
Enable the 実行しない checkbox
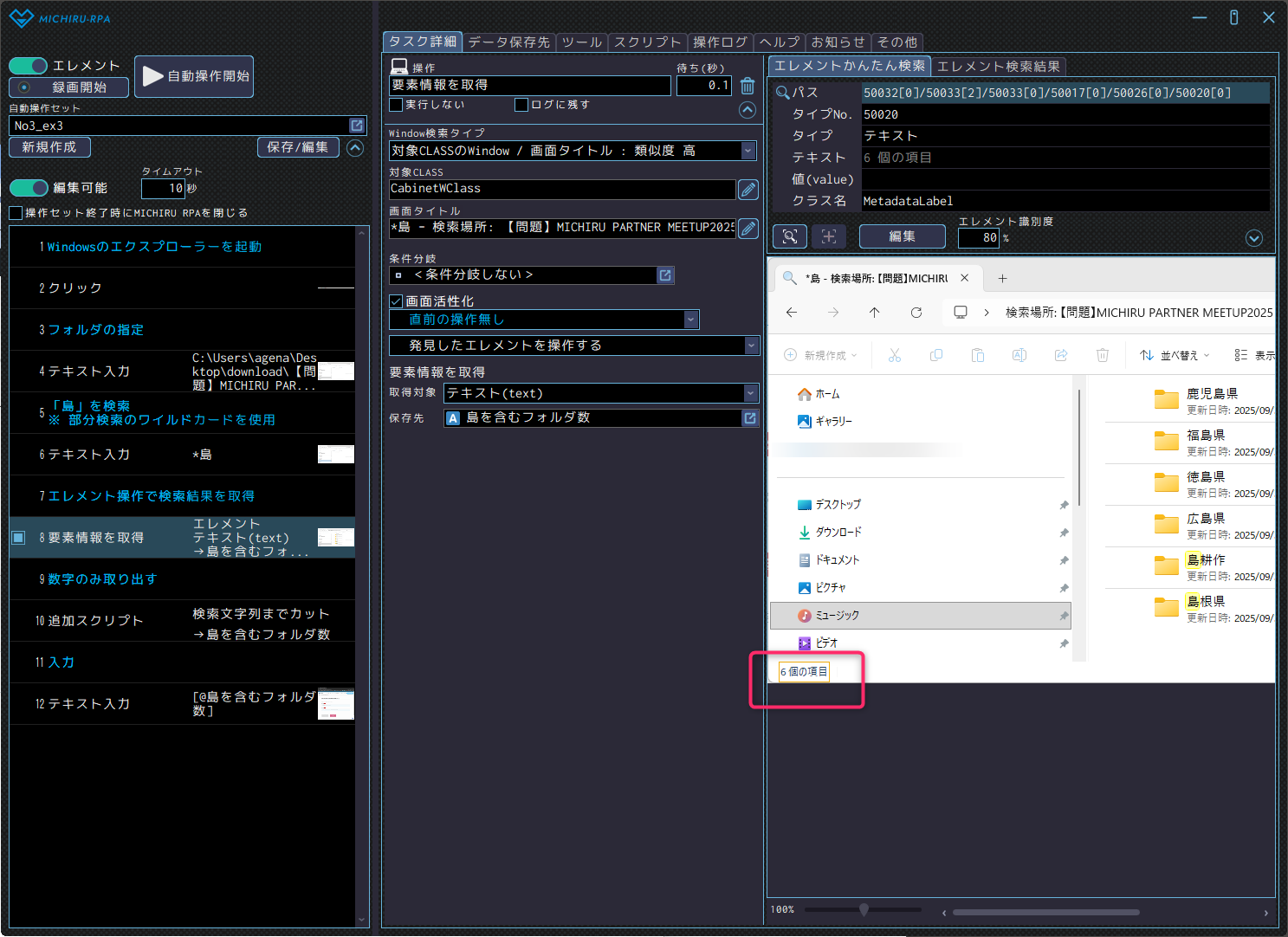point(397,105)
